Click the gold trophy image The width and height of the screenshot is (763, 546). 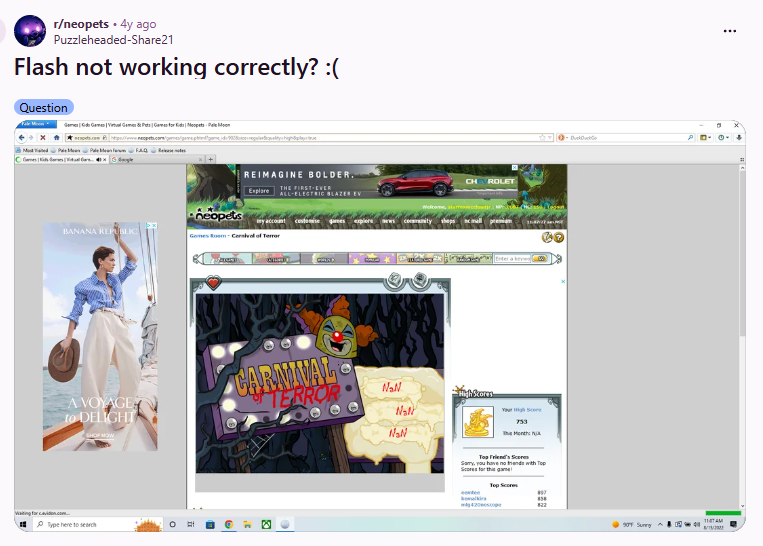pos(478,421)
